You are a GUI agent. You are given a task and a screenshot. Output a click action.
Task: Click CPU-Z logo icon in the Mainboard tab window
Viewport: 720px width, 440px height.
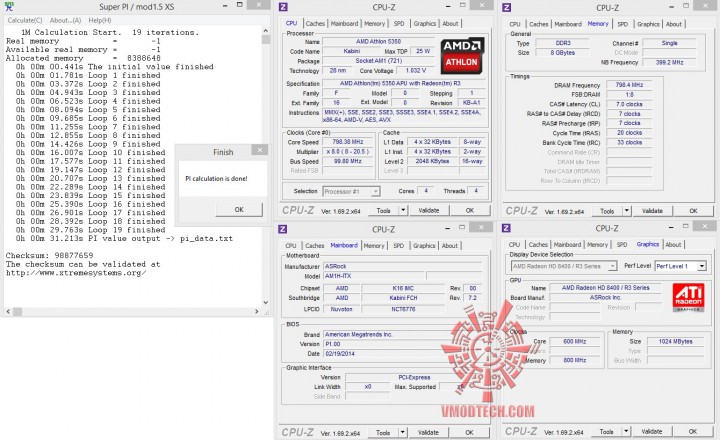pos(283,229)
